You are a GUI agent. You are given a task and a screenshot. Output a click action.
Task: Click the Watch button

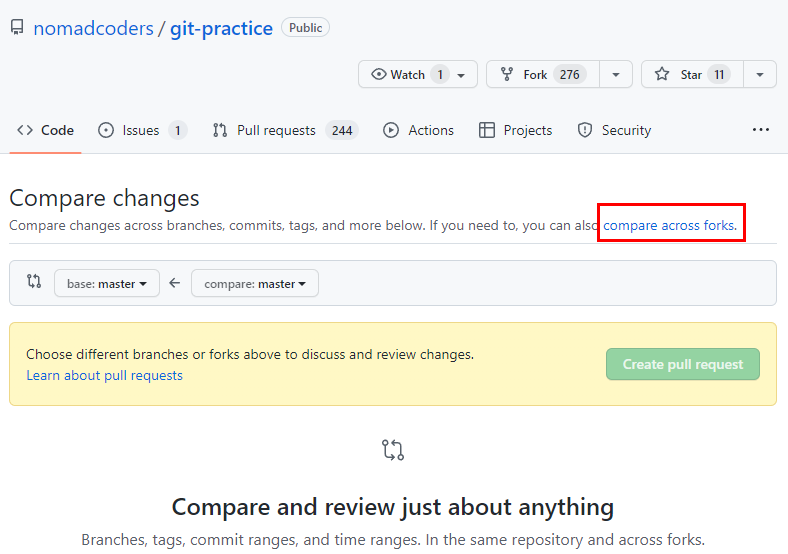point(418,74)
